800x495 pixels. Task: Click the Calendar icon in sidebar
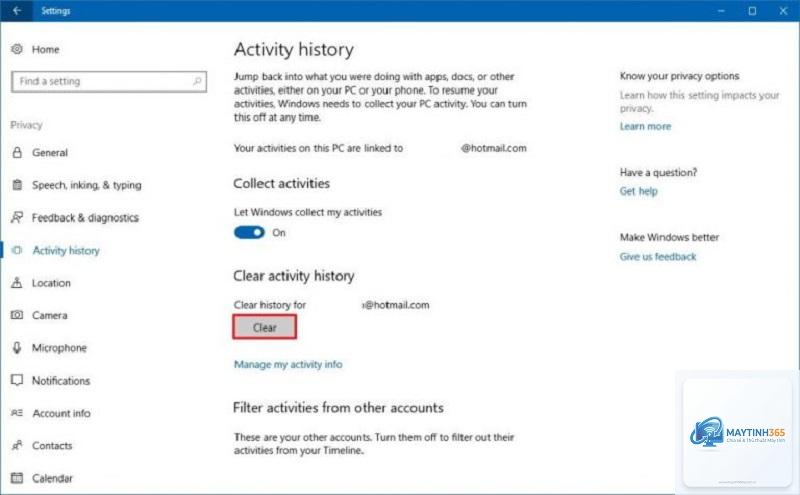[17, 478]
